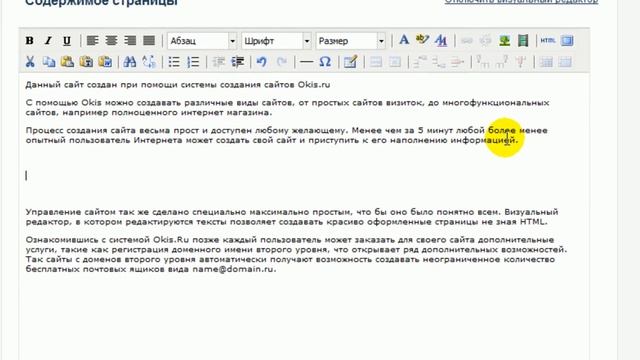The height and width of the screenshot is (360, 640).
Task: Insert table column after icon
Action: tap(502, 62)
